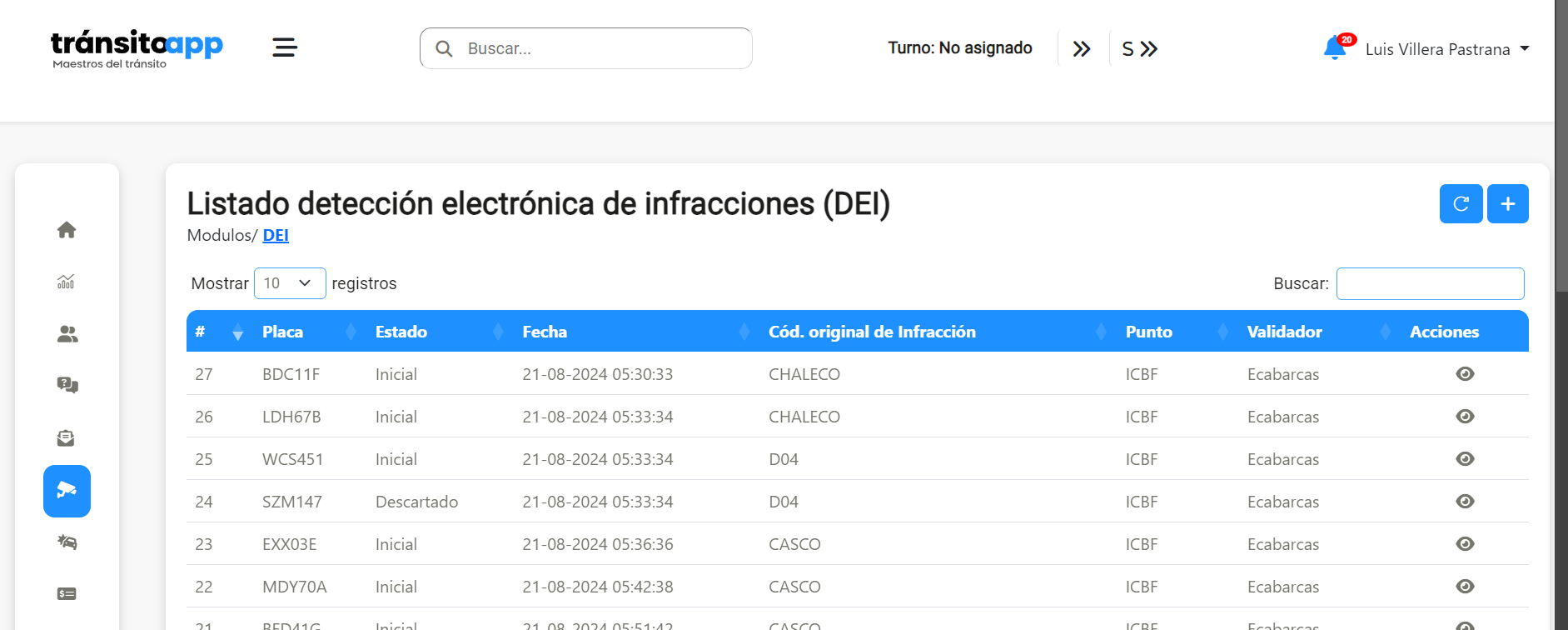This screenshot has width=1568, height=630.
Task: Focus the table Buscar filter field
Action: pyautogui.click(x=1430, y=283)
